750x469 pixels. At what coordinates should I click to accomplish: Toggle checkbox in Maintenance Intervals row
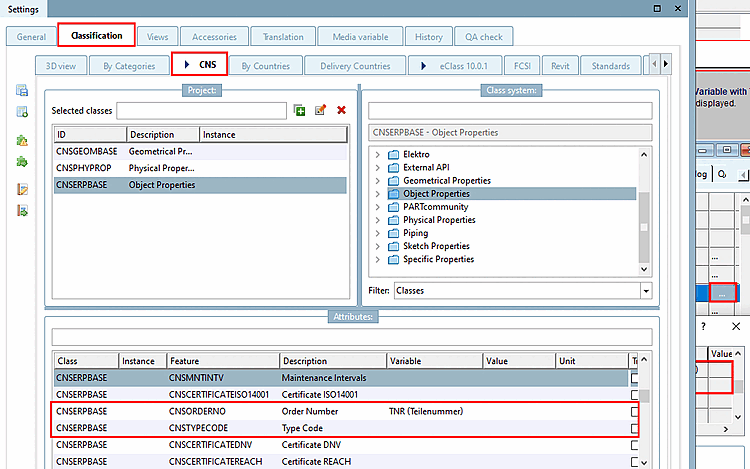(x=635, y=378)
